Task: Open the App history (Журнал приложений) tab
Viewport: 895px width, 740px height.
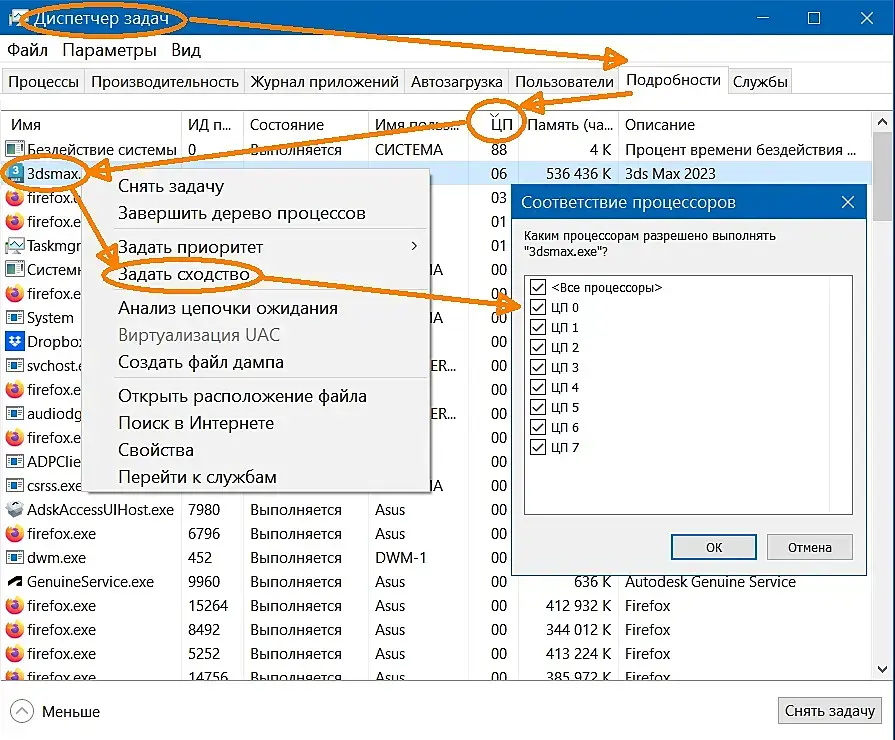Action: click(325, 82)
